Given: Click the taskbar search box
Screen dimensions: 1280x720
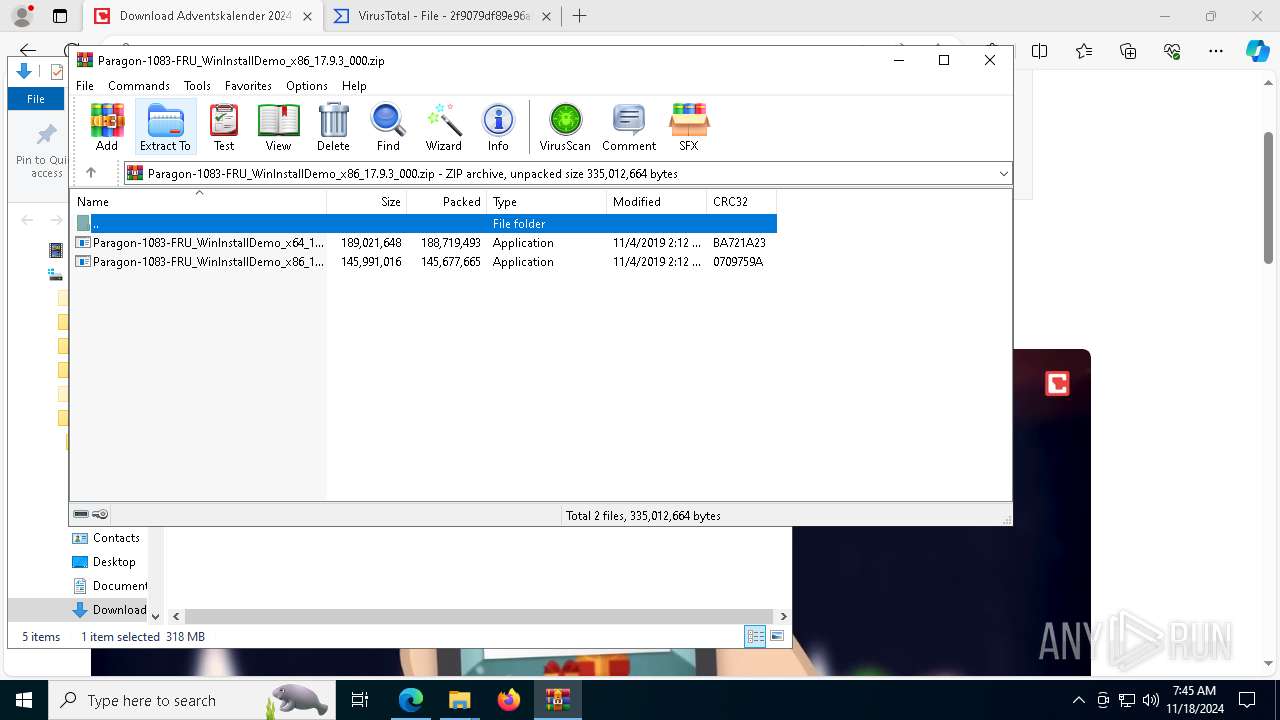Looking at the screenshot, I should click(x=192, y=700).
